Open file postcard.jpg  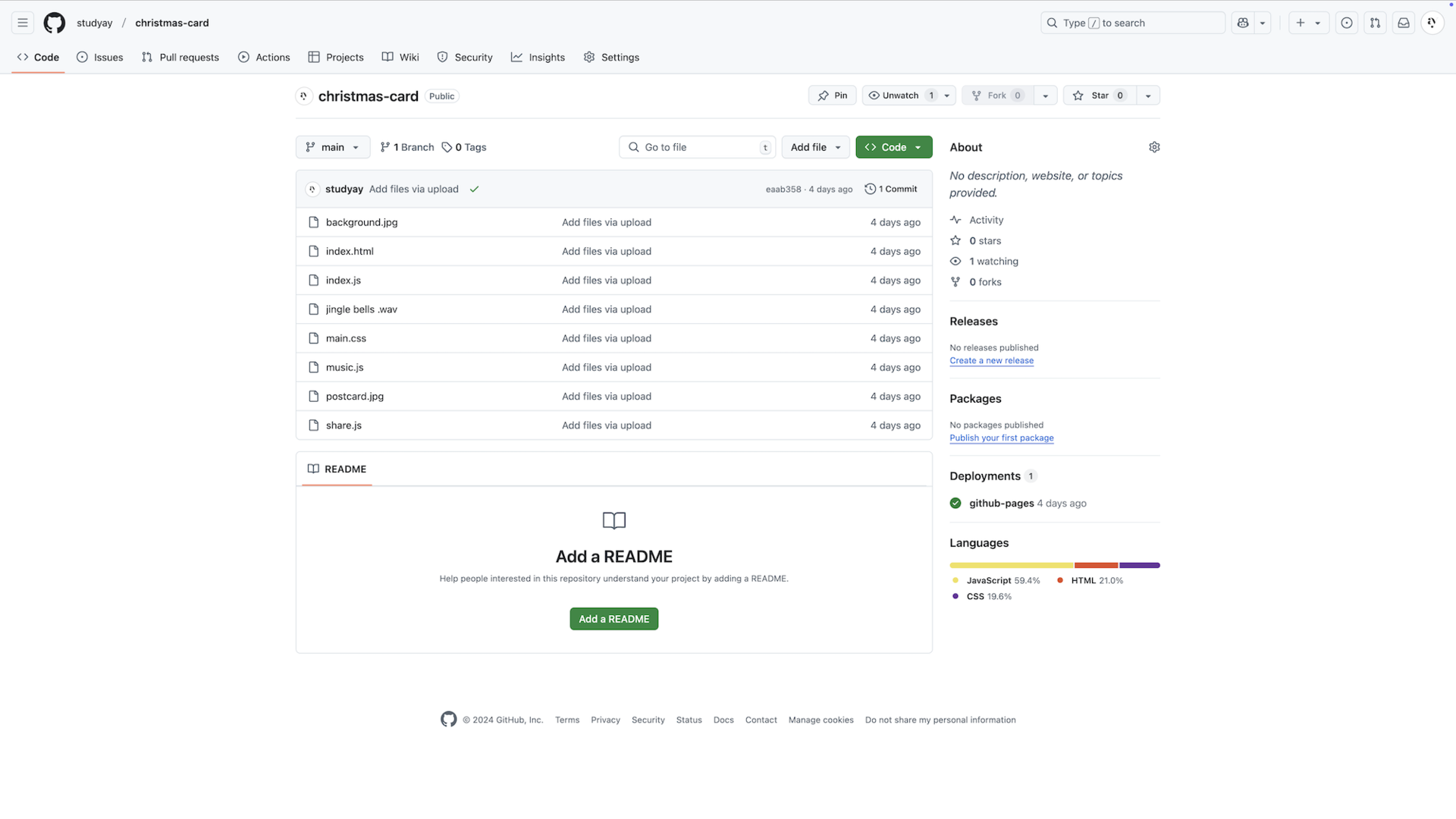[x=355, y=397]
